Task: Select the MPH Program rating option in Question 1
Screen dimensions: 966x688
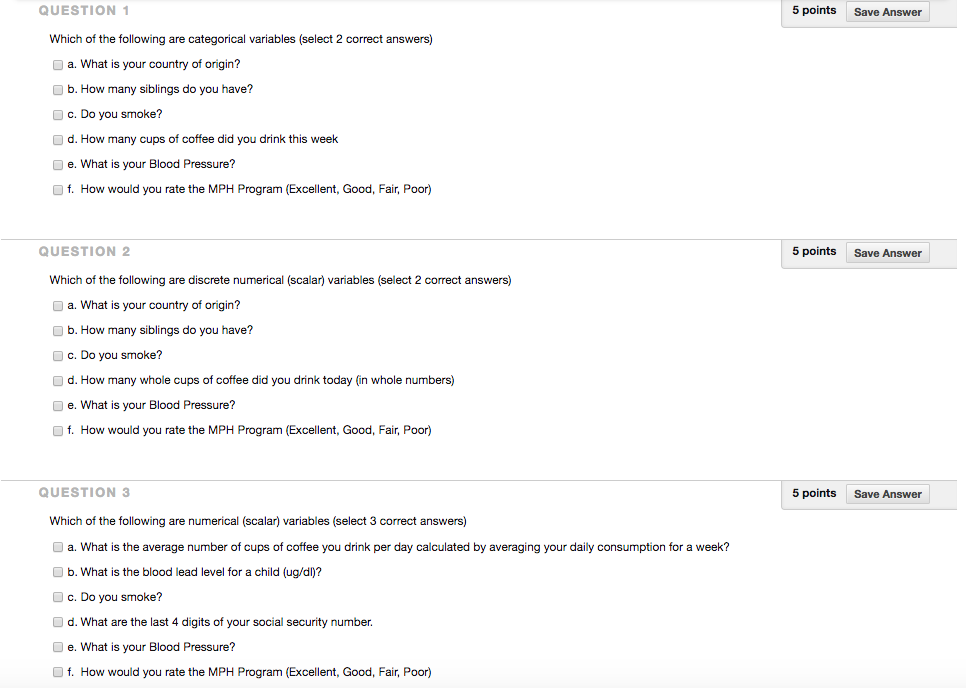Action: 57,189
